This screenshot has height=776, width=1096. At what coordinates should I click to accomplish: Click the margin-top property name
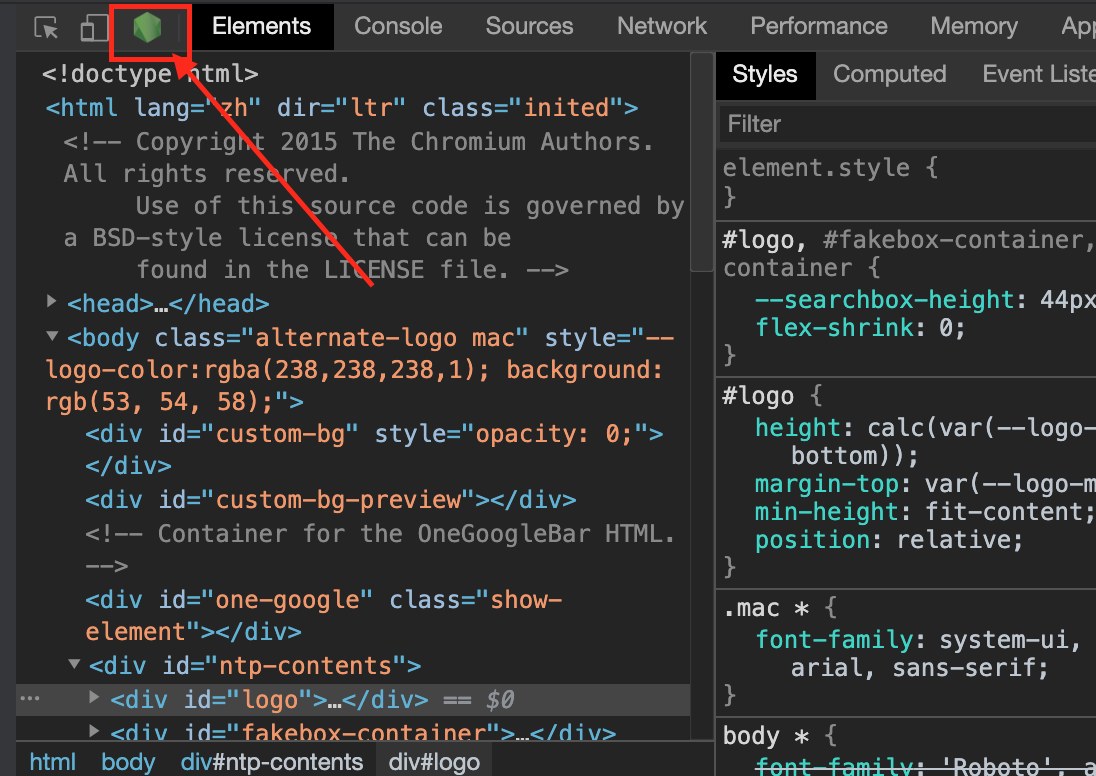(x=827, y=484)
